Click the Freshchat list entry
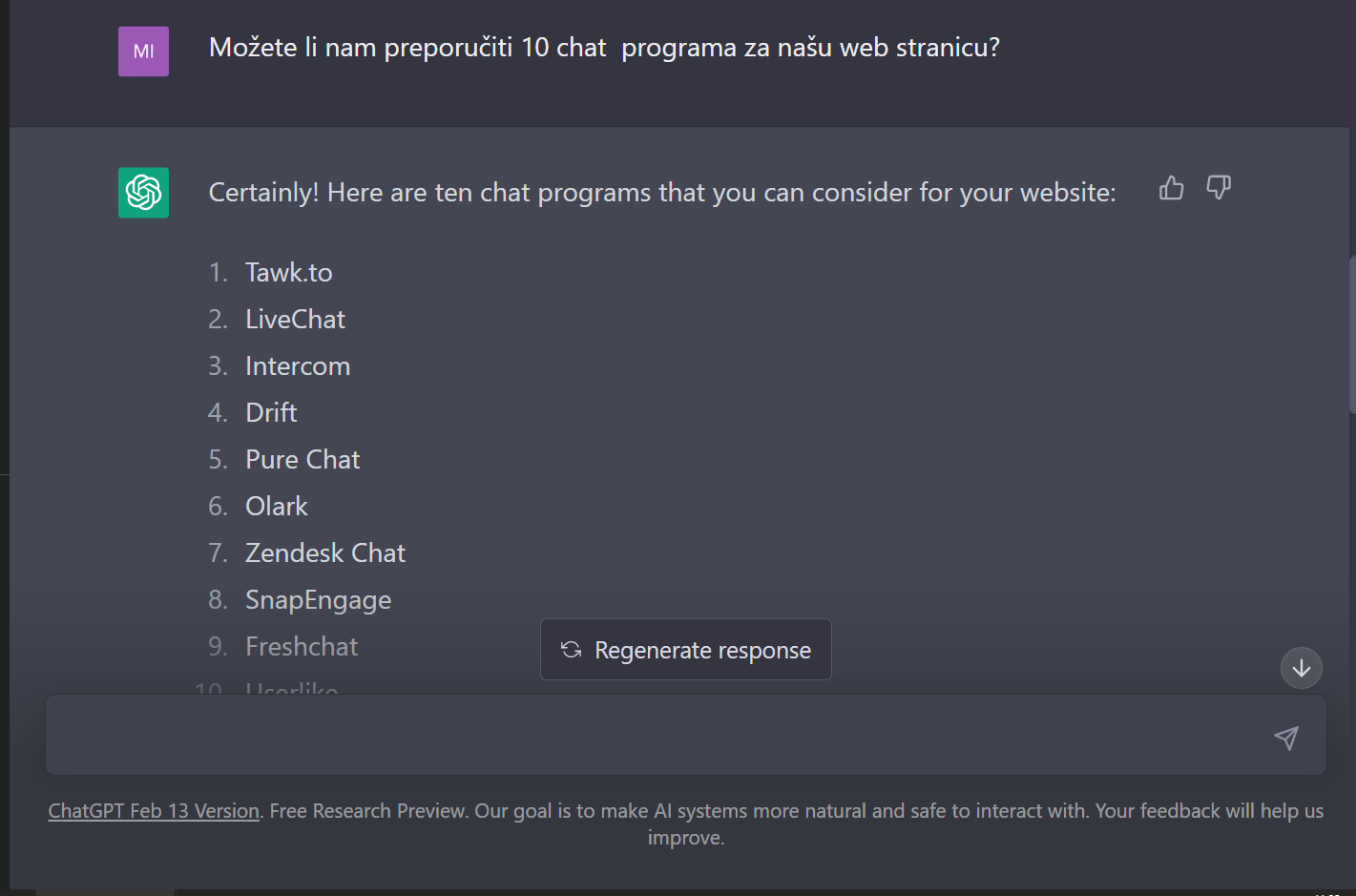Viewport: 1356px width, 896px height. (302, 647)
